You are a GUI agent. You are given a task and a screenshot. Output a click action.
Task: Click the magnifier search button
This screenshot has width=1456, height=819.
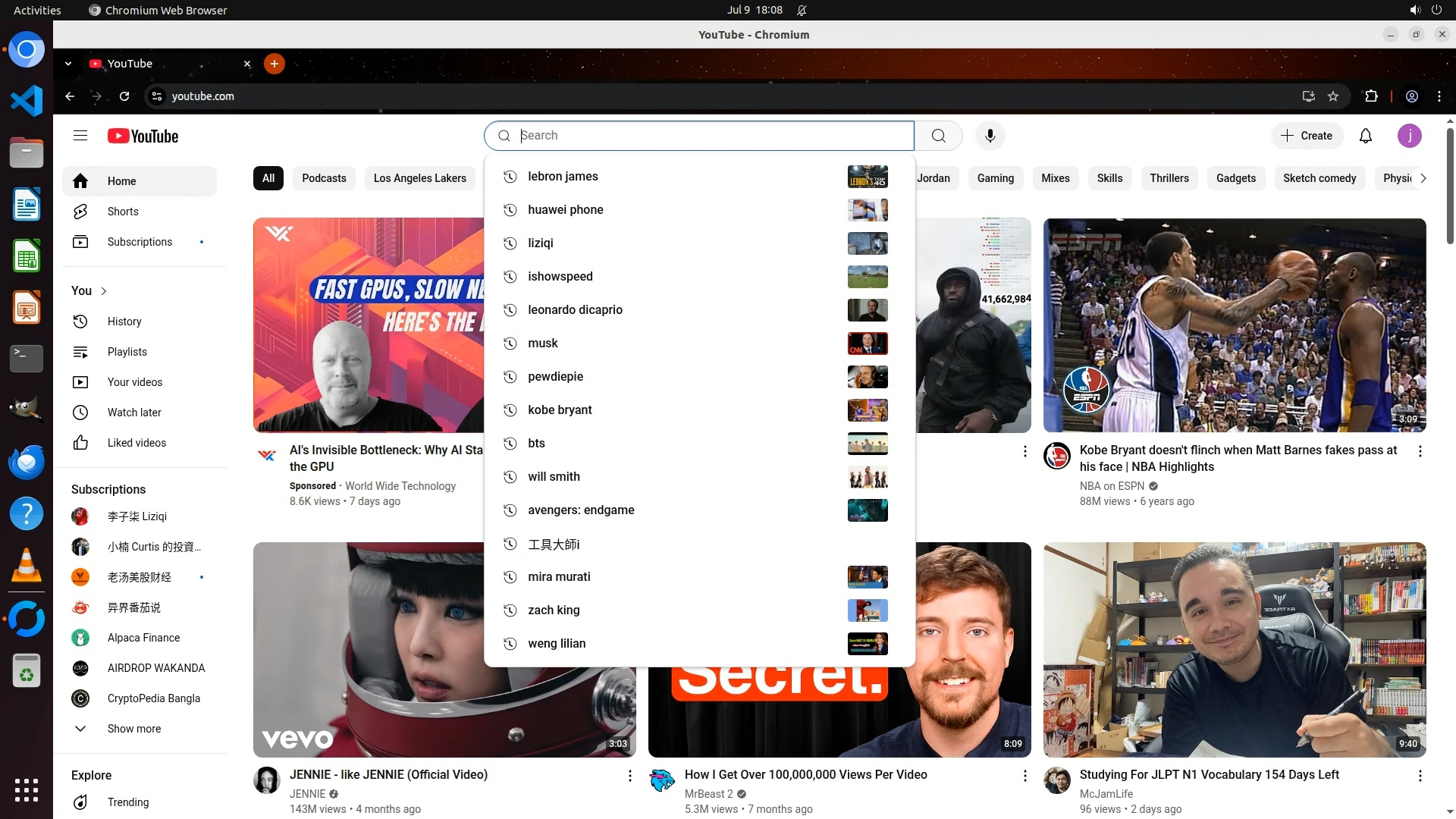pyautogui.click(x=938, y=136)
